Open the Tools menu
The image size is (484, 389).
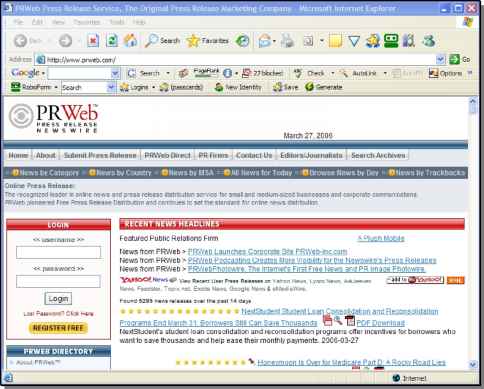point(117,22)
